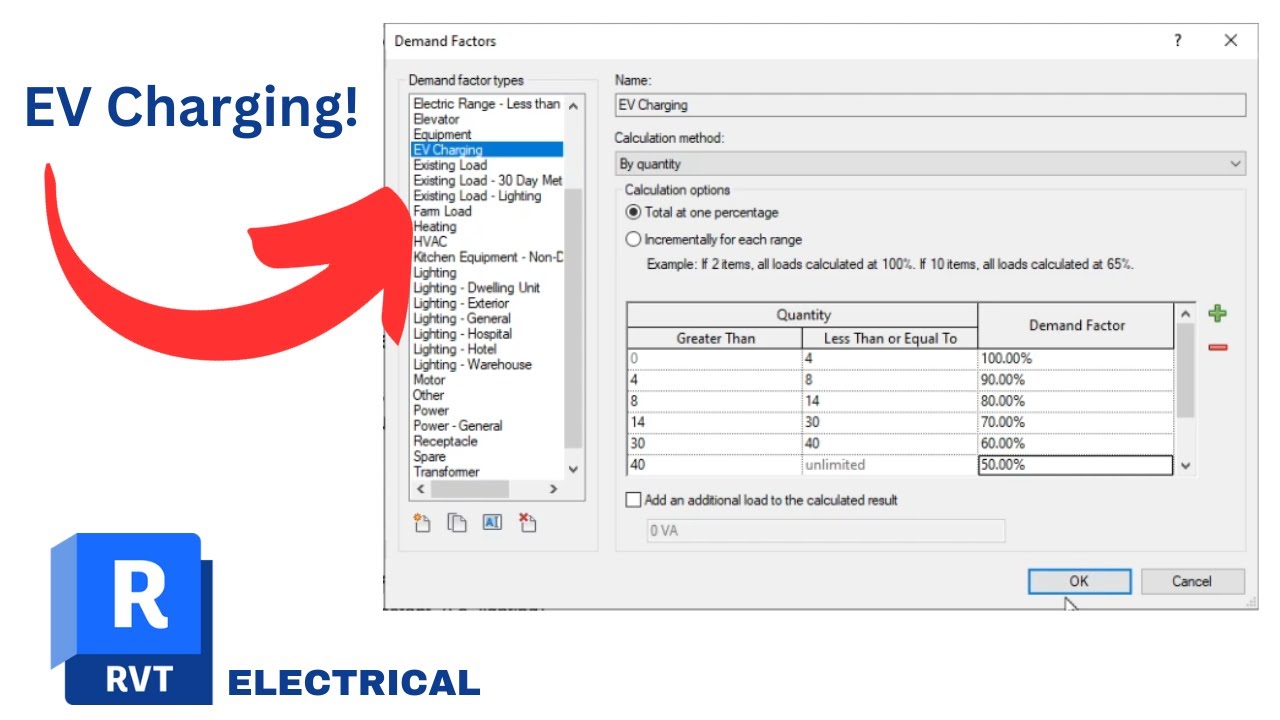Select Power - General list item
Viewport: 1280px width, 720px height.
[457, 426]
